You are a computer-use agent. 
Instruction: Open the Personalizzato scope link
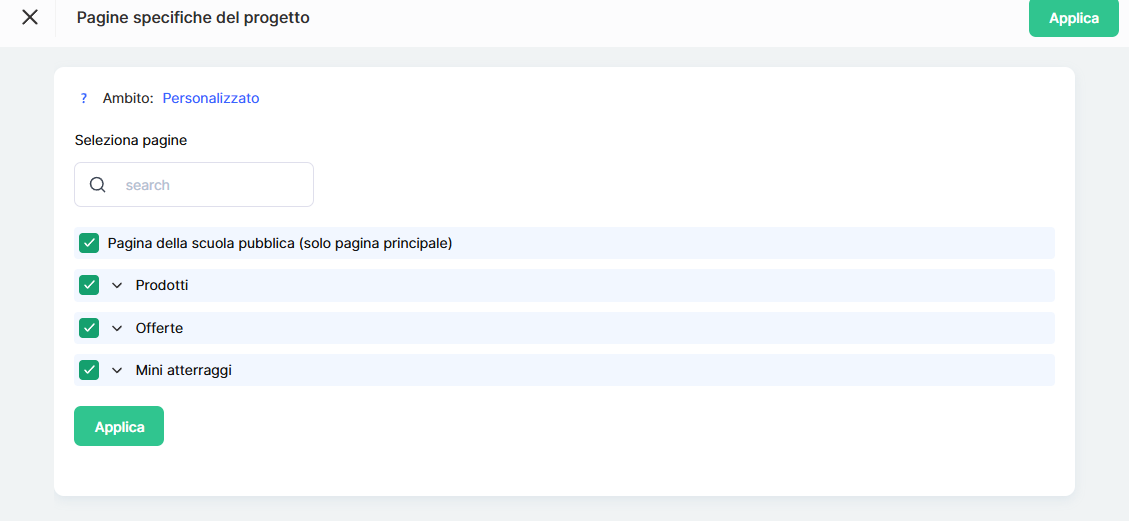pos(211,98)
